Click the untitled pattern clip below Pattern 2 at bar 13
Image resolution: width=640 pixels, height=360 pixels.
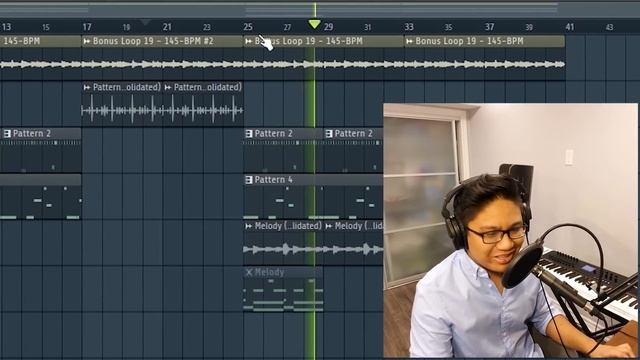point(40,197)
